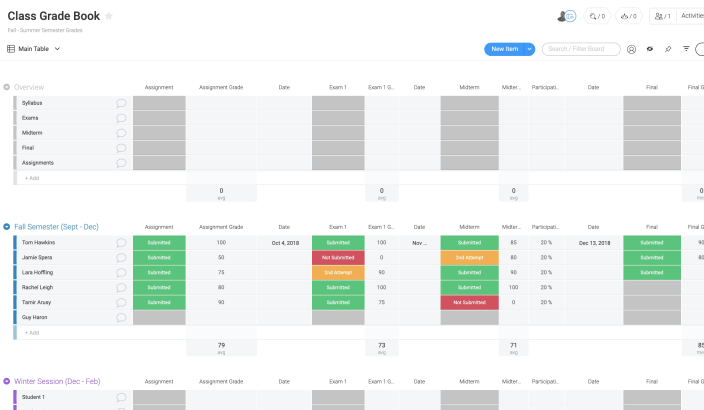
Task: Change Jamie Spera's Not Submitted Exam 1 status
Action: (x=338, y=258)
